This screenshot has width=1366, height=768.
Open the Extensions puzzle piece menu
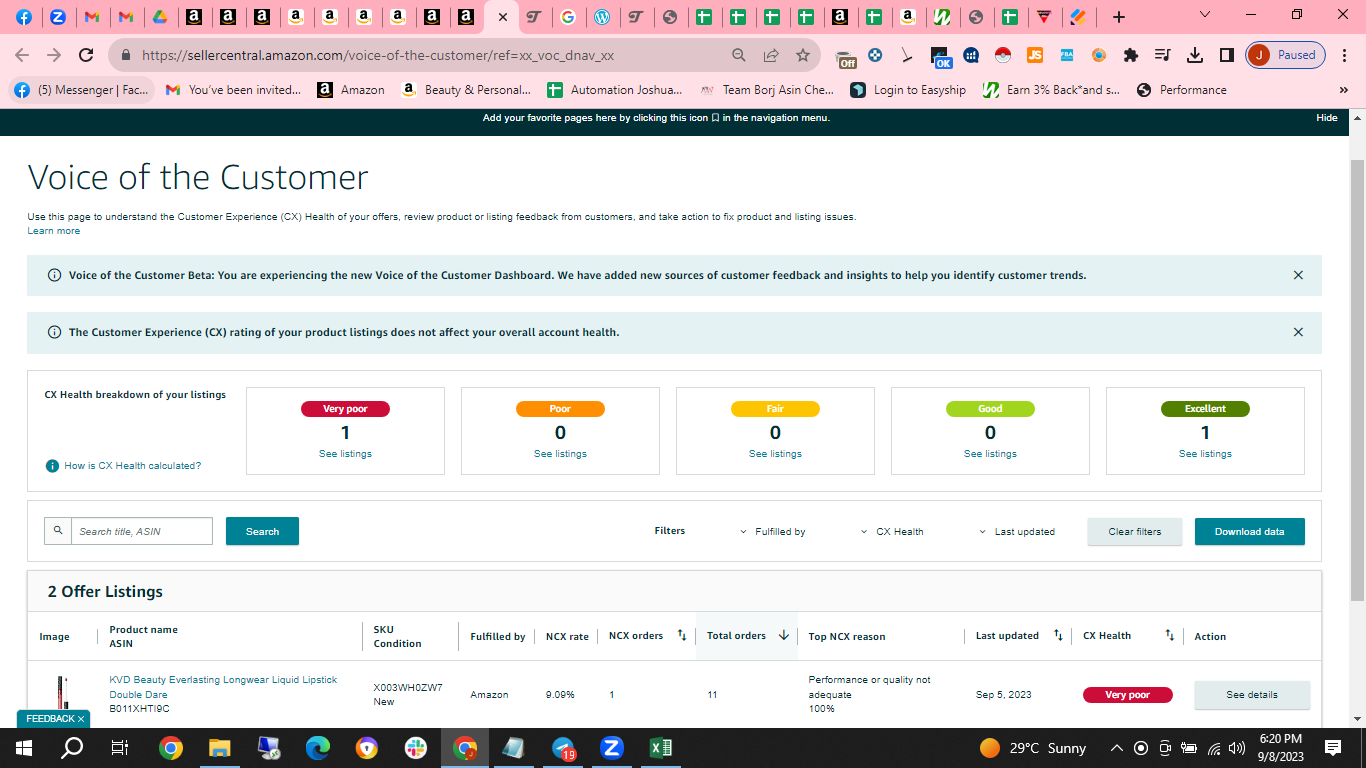(x=1131, y=56)
